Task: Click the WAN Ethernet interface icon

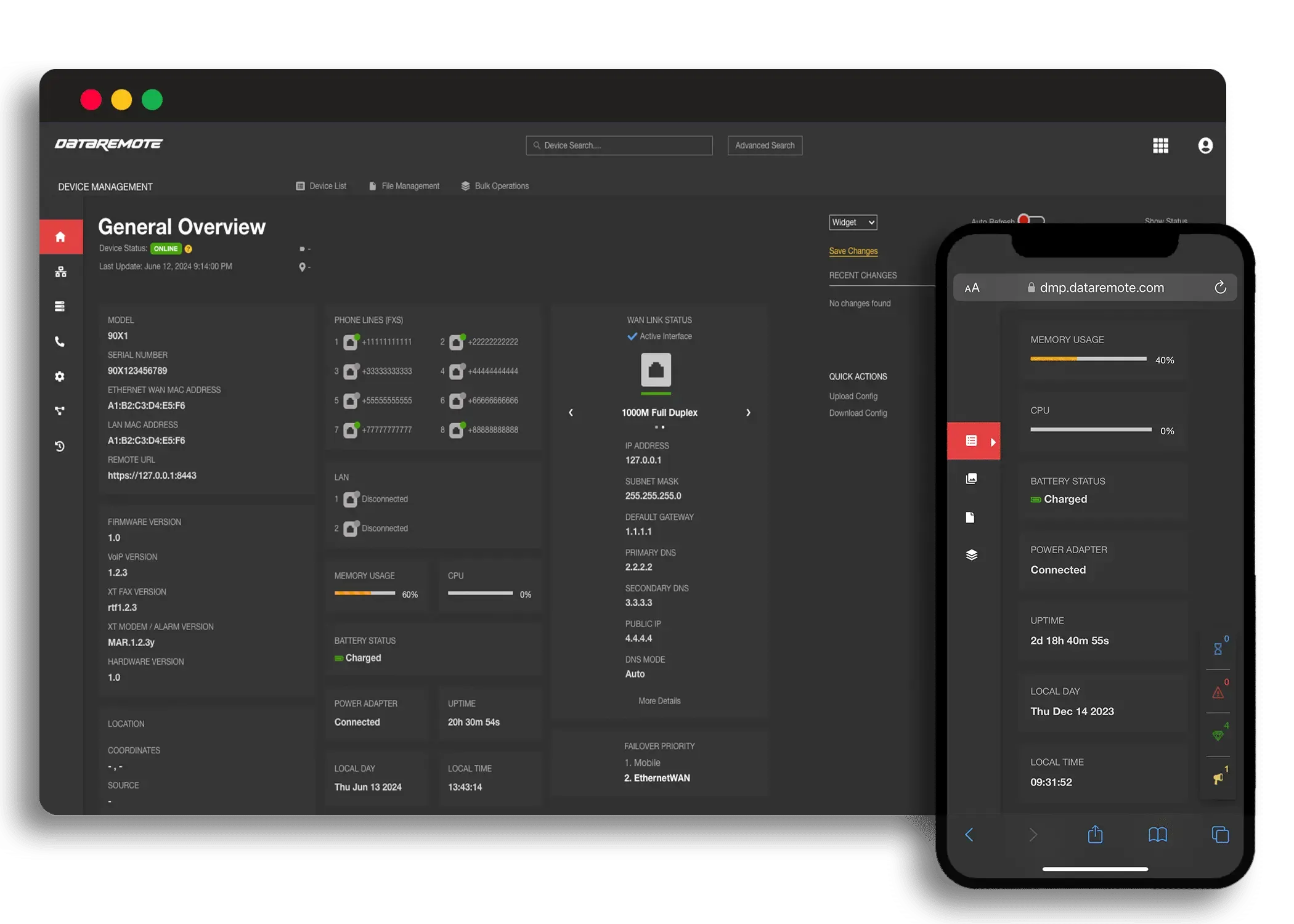Action: tap(656, 370)
